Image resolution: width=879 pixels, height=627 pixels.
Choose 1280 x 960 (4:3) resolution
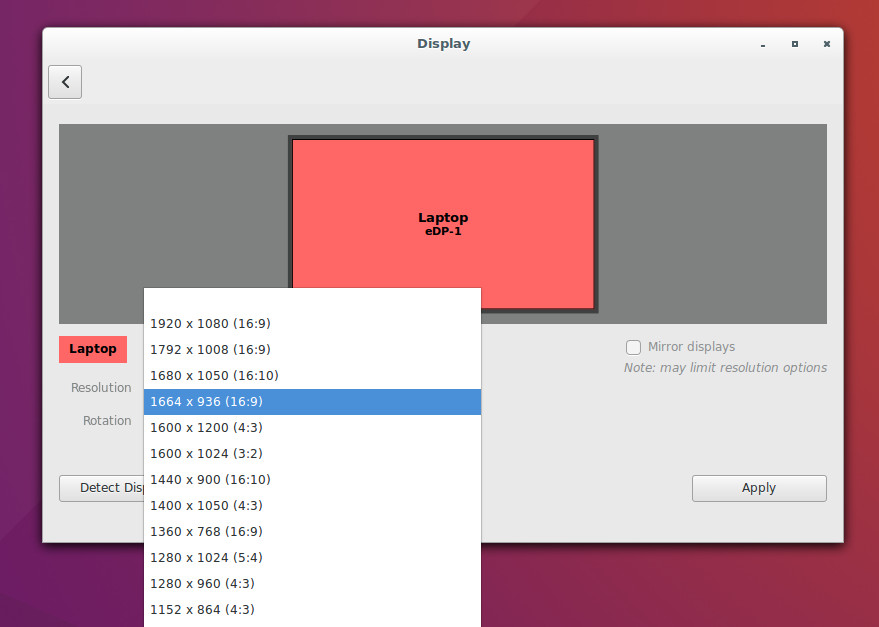tap(312, 583)
